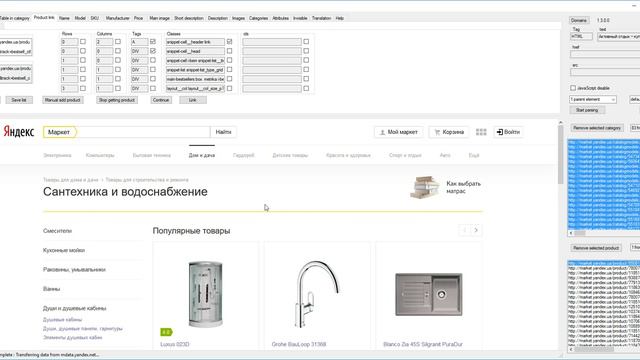Open the Душевые кабины sub-link
Image resolution: width=640 pixels, height=360 pixels.
62,320
